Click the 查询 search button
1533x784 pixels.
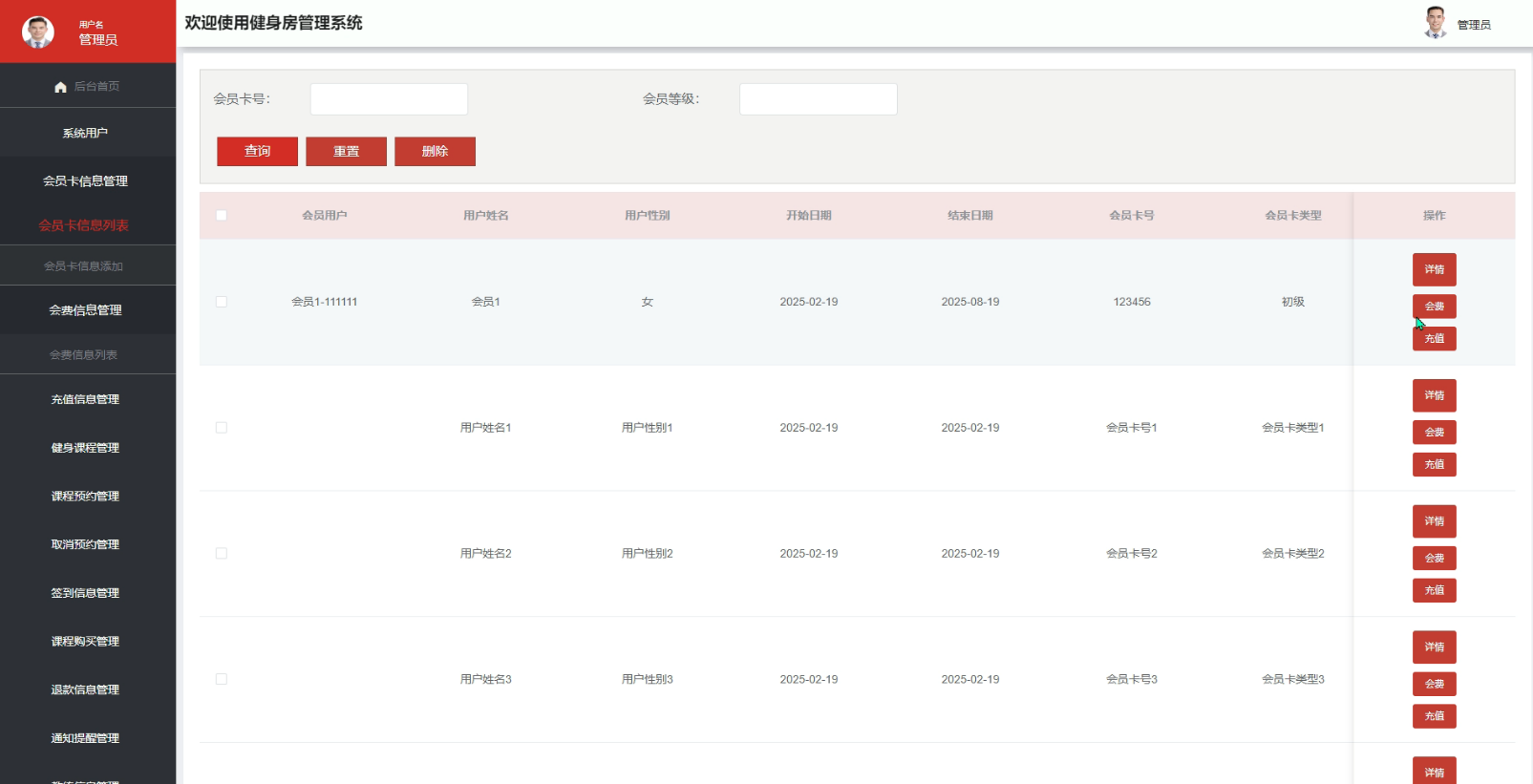[x=257, y=151]
